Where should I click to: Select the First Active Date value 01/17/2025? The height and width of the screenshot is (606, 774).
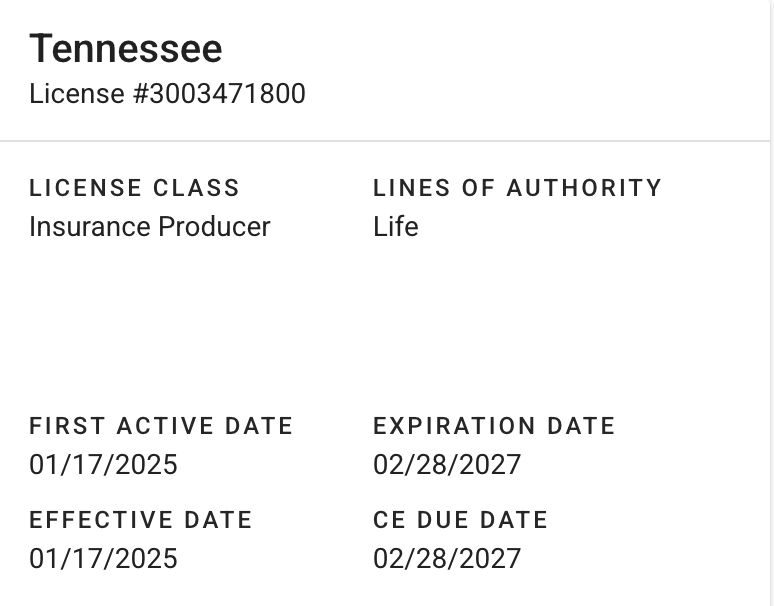pos(103,465)
